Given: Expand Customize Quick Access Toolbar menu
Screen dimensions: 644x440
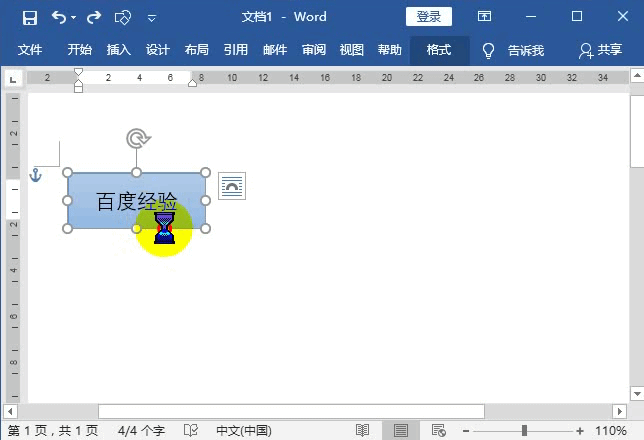Looking at the screenshot, I should [152, 18].
